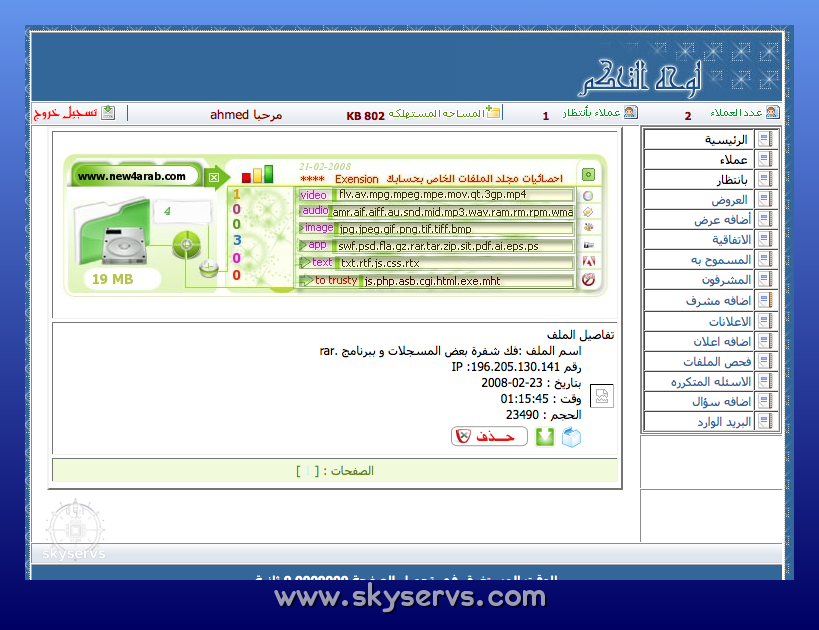This screenshot has width=819, height=630.
Task: Click the Adobe PDF icon in text row
Action: (589, 263)
